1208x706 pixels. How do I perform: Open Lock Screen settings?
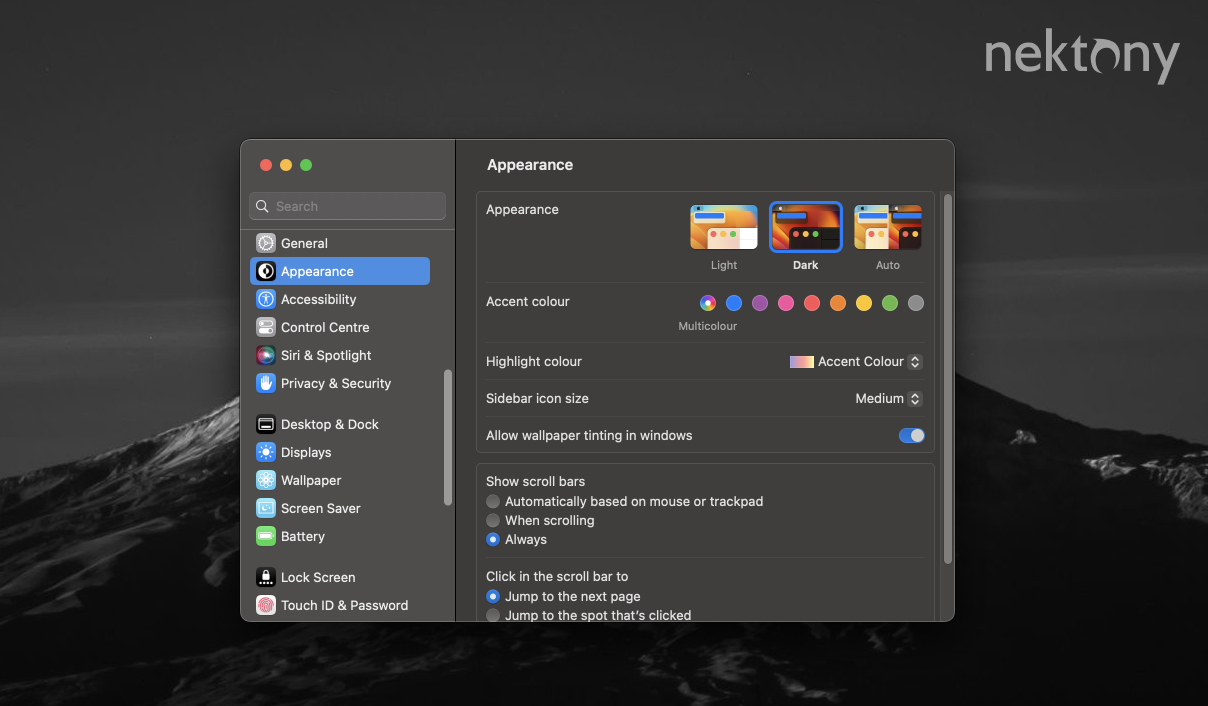coord(318,577)
